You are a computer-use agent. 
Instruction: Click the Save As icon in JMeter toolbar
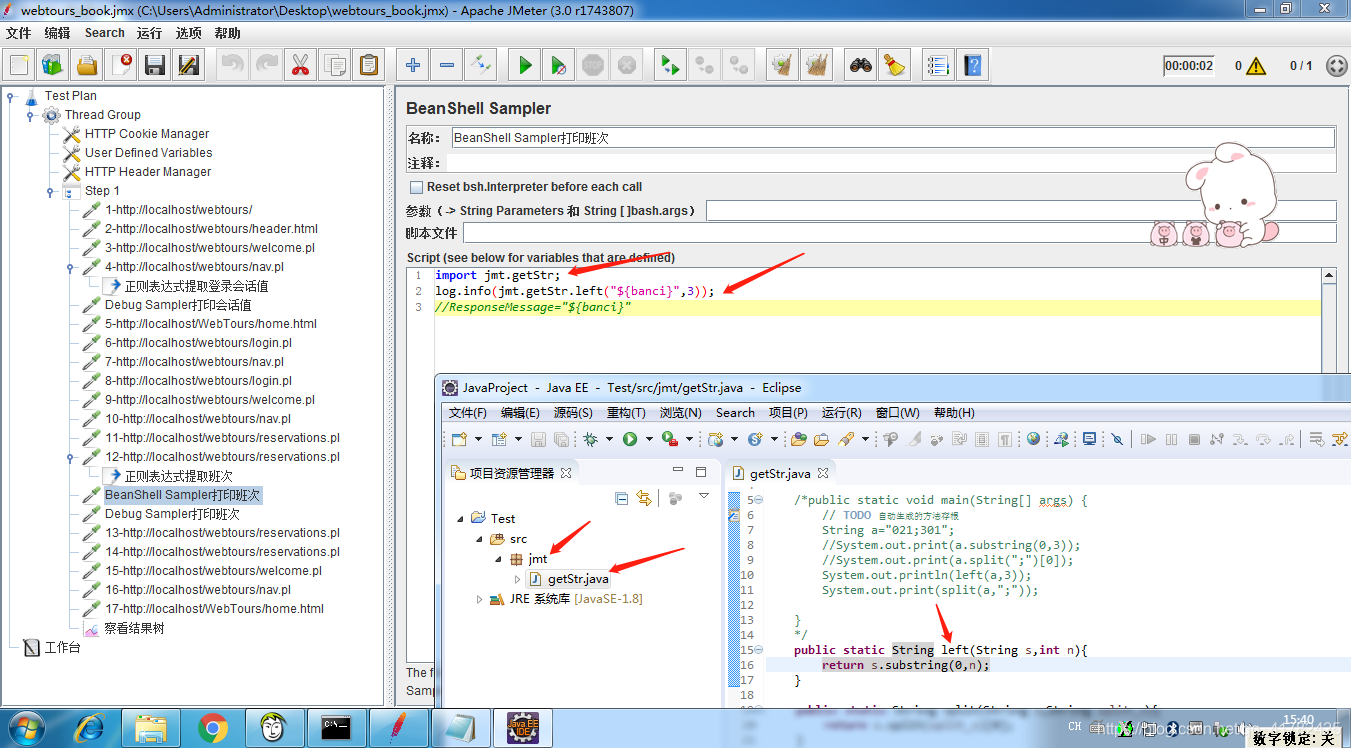point(189,66)
